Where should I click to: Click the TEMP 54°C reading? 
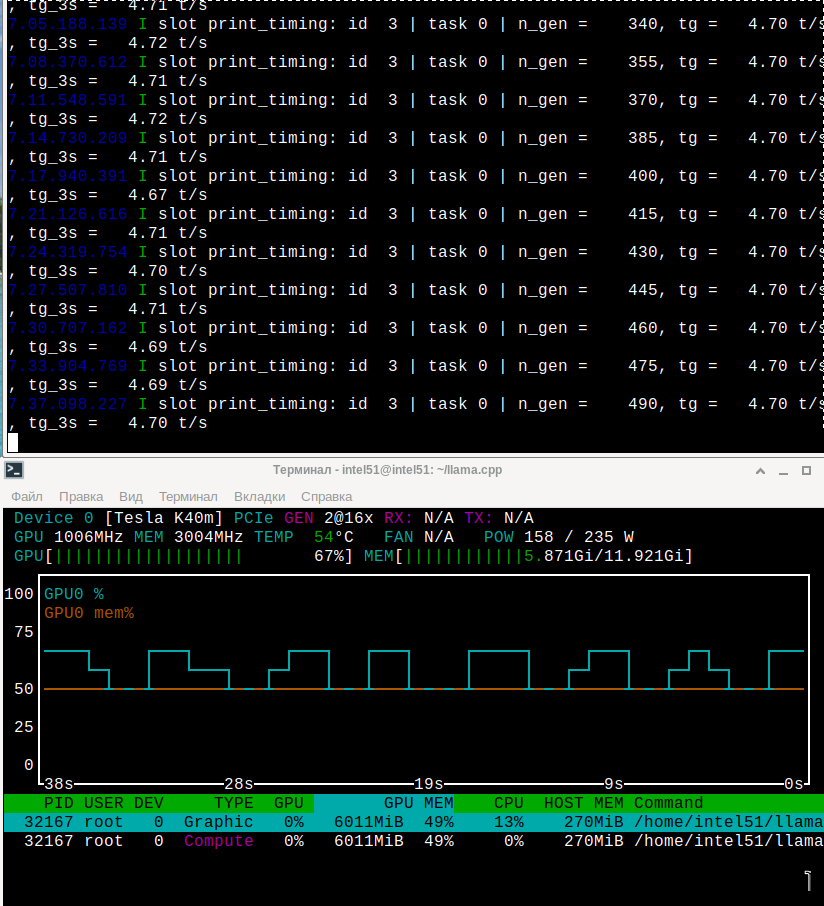point(303,537)
